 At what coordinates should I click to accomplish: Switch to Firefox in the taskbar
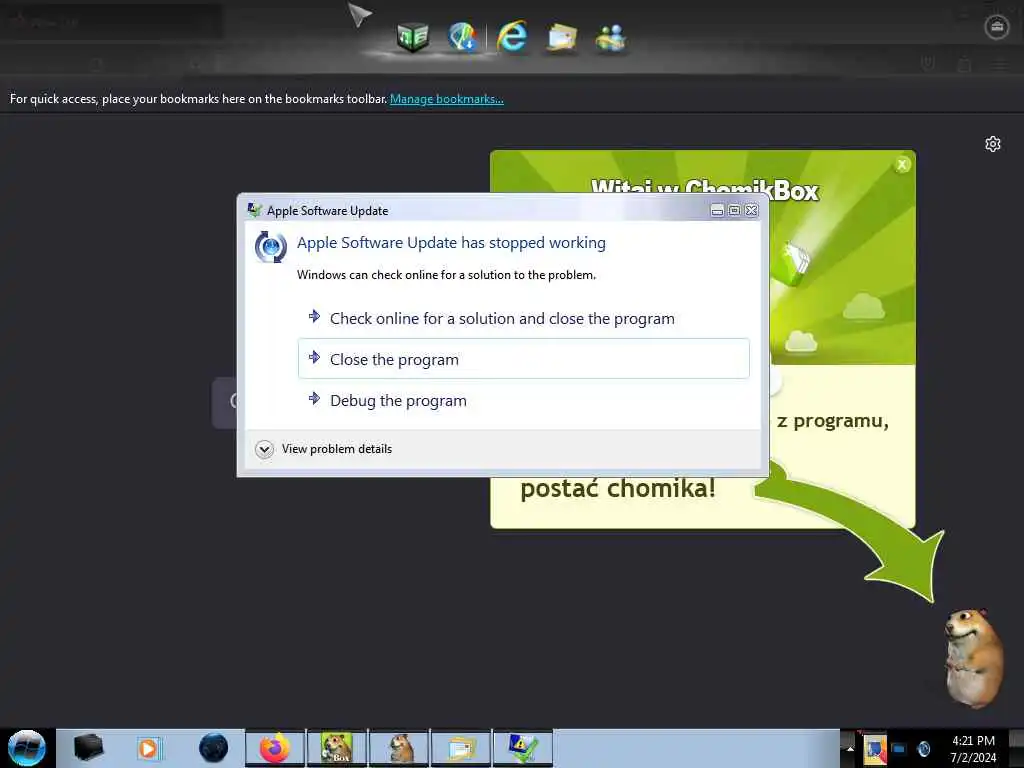click(275, 748)
